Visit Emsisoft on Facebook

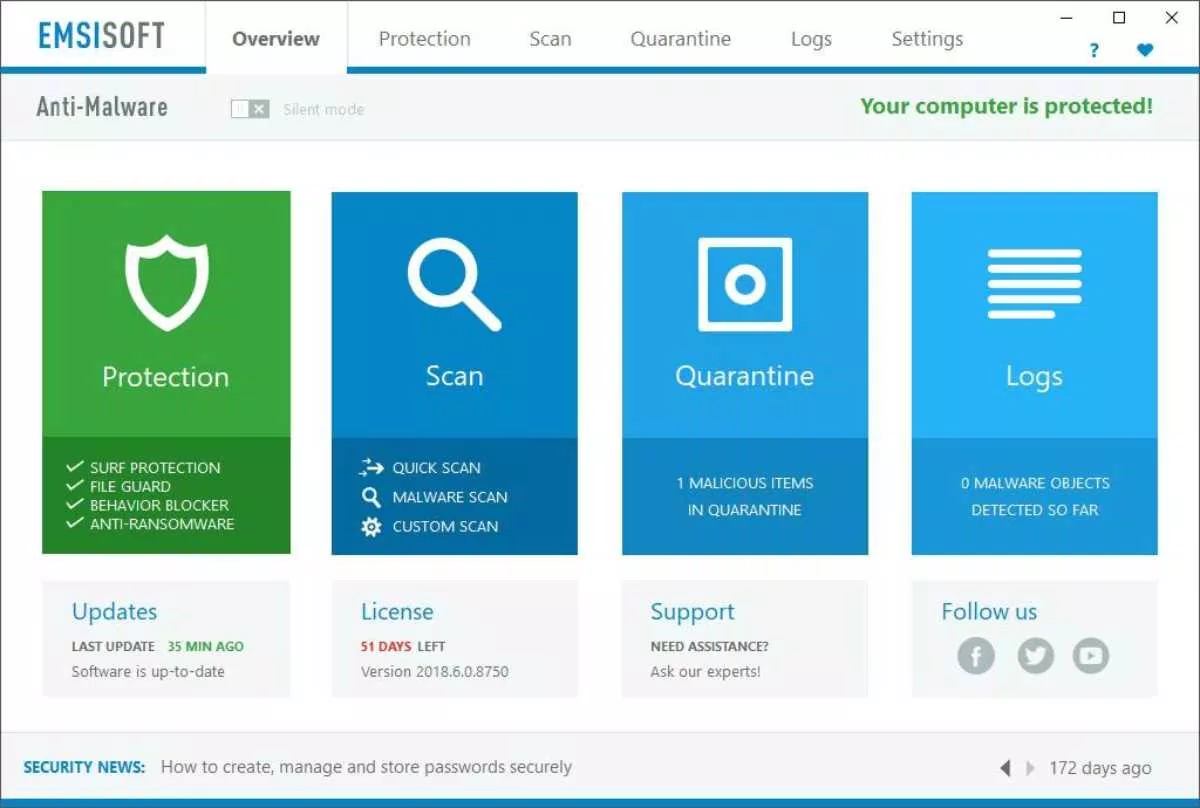tap(976, 656)
